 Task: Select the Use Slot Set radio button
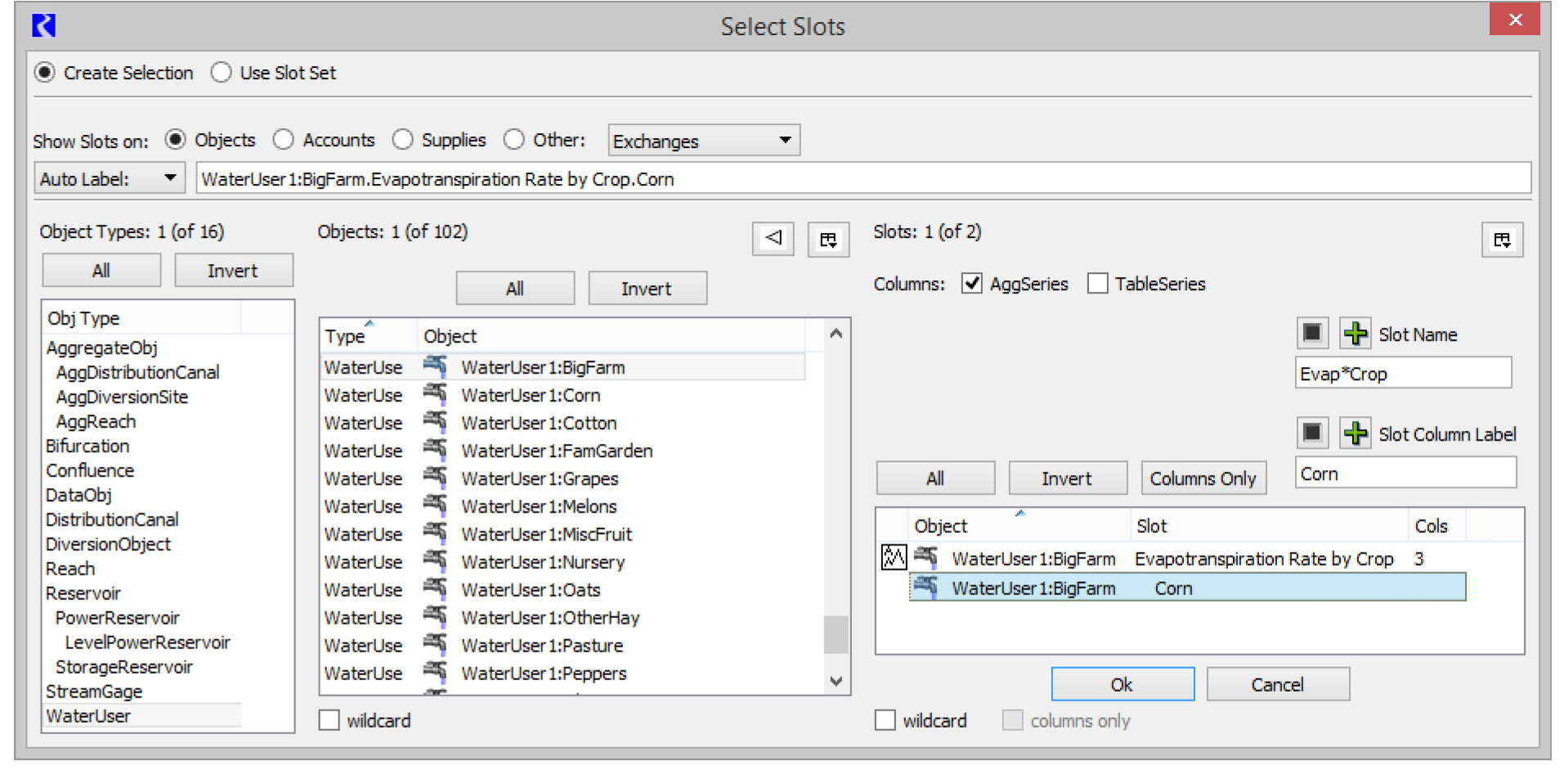click(x=222, y=73)
